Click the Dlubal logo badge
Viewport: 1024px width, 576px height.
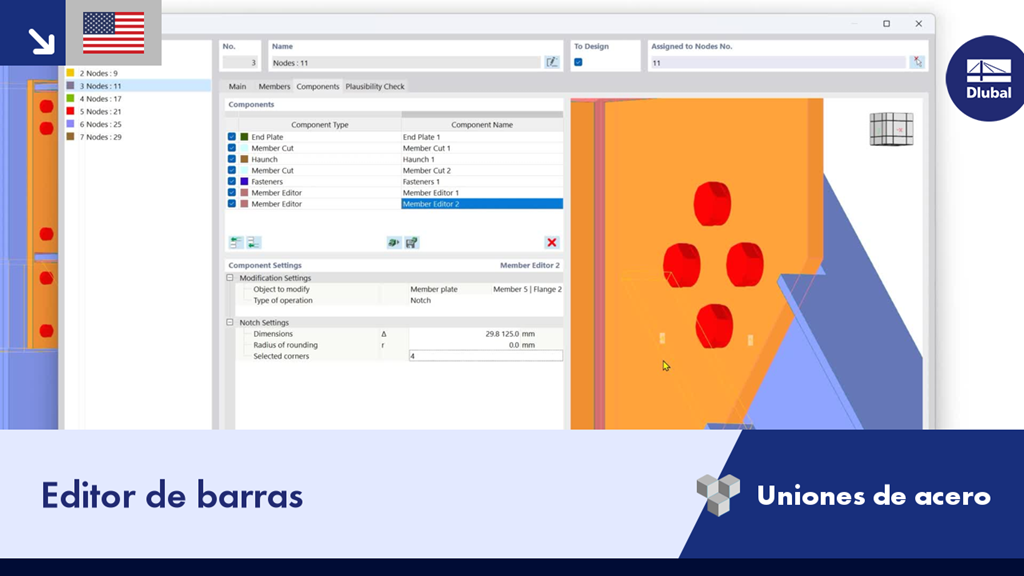pyautogui.click(x=987, y=78)
